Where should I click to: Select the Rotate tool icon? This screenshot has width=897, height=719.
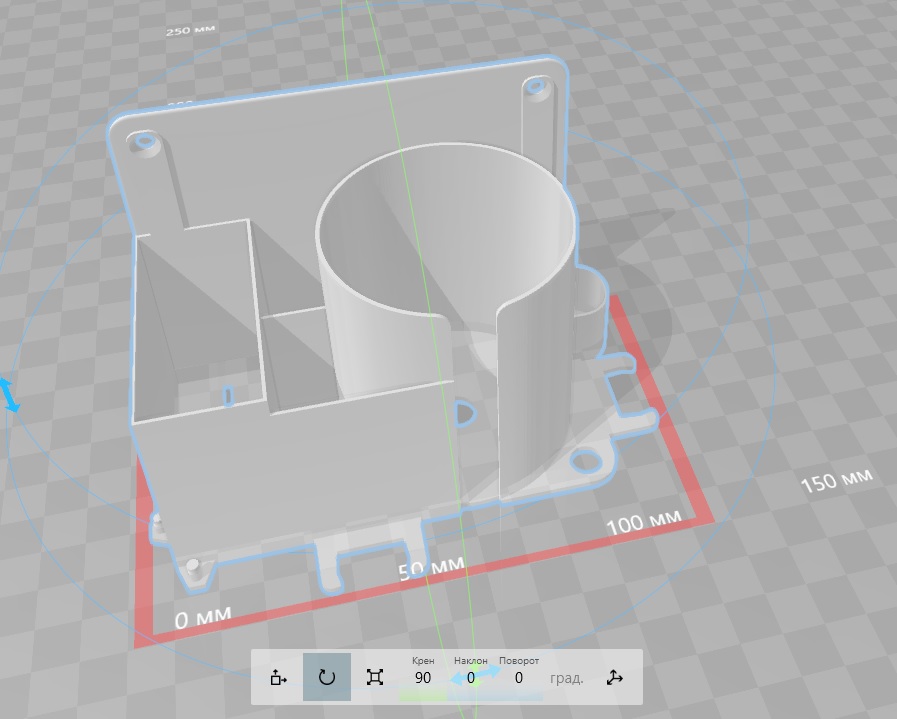click(x=327, y=677)
